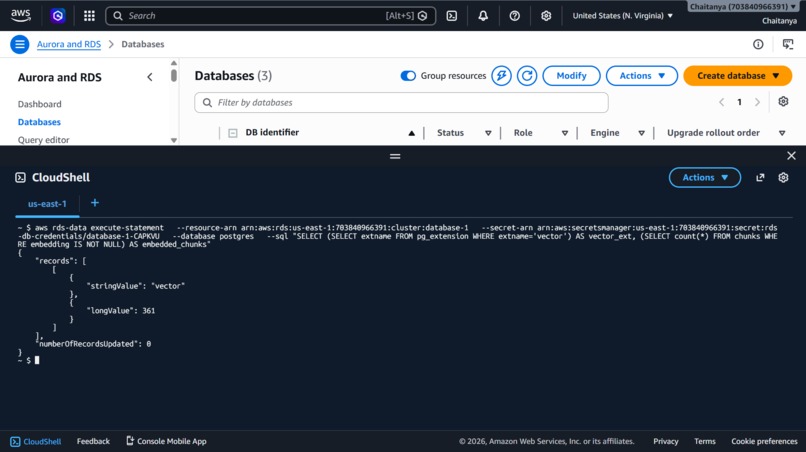
Task: Open the notifications bell
Action: tap(483, 16)
